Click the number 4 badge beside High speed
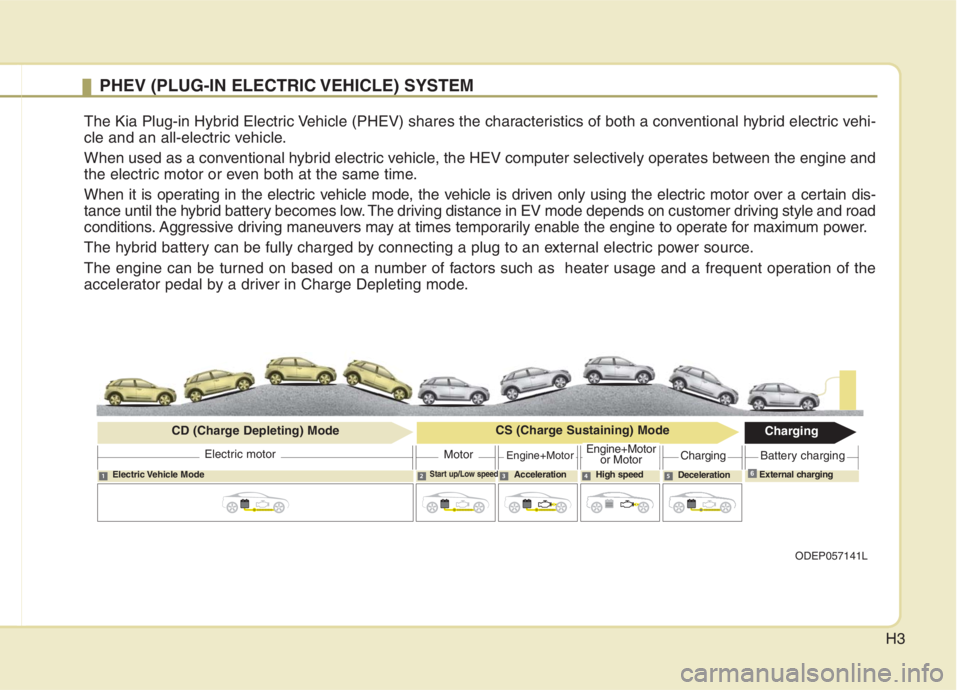This screenshot has height=690, width=960. tap(586, 476)
